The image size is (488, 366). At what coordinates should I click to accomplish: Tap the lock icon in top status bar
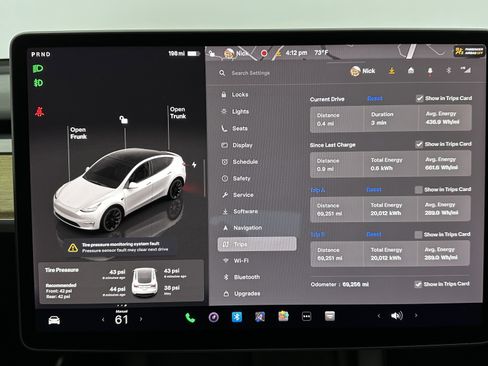211,53
